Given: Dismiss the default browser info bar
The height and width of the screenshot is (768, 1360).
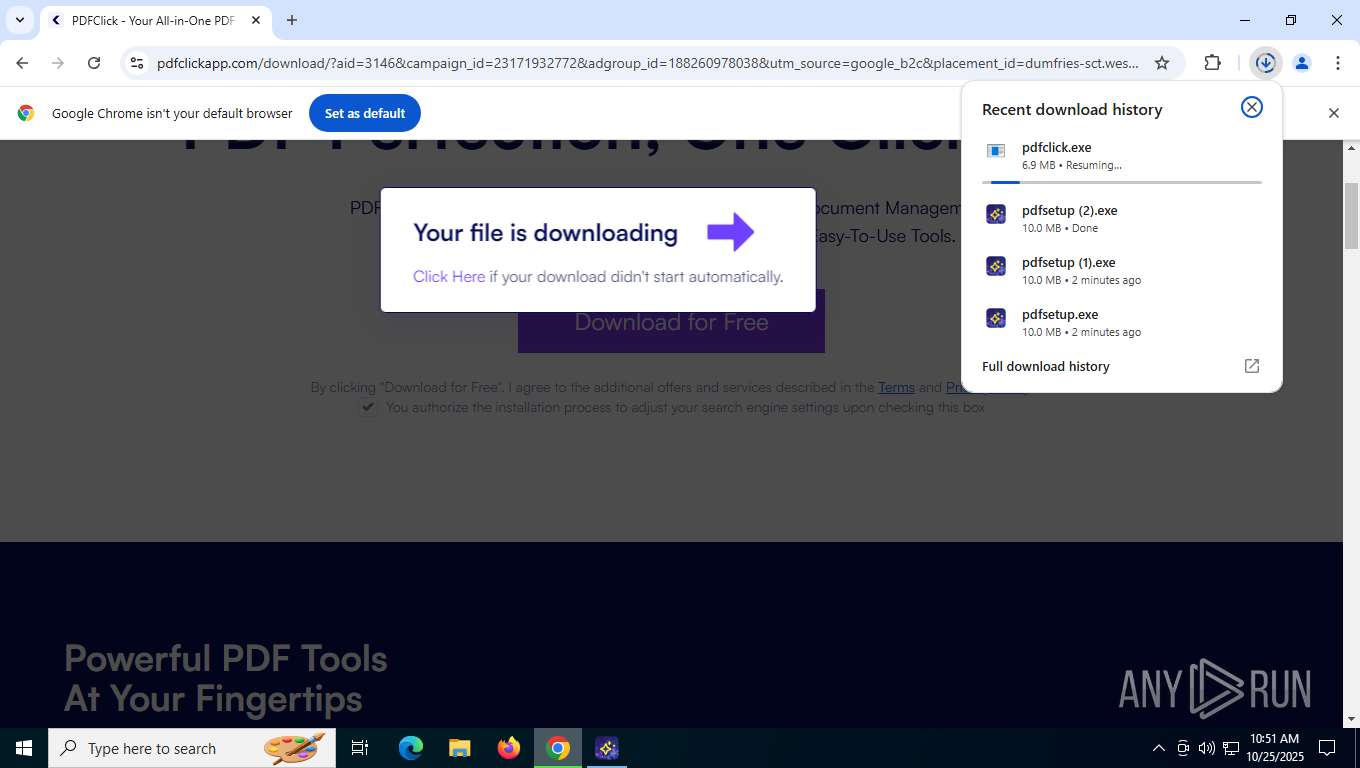Looking at the screenshot, I should click(1333, 113).
